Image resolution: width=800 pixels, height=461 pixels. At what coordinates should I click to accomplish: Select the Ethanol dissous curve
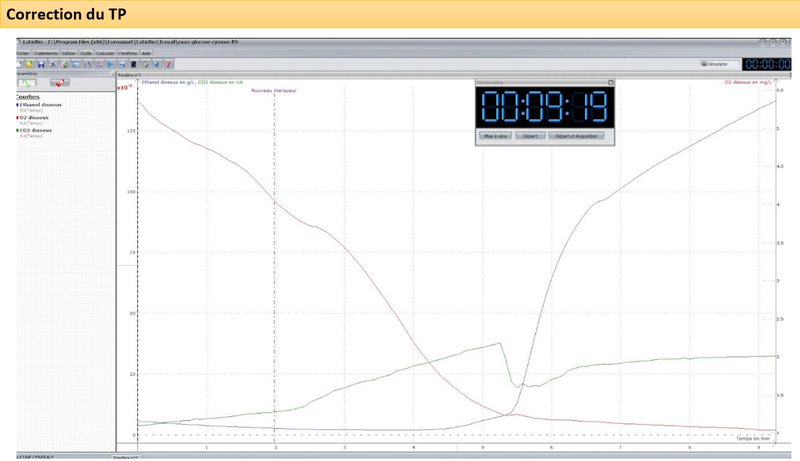[x=40, y=104]
